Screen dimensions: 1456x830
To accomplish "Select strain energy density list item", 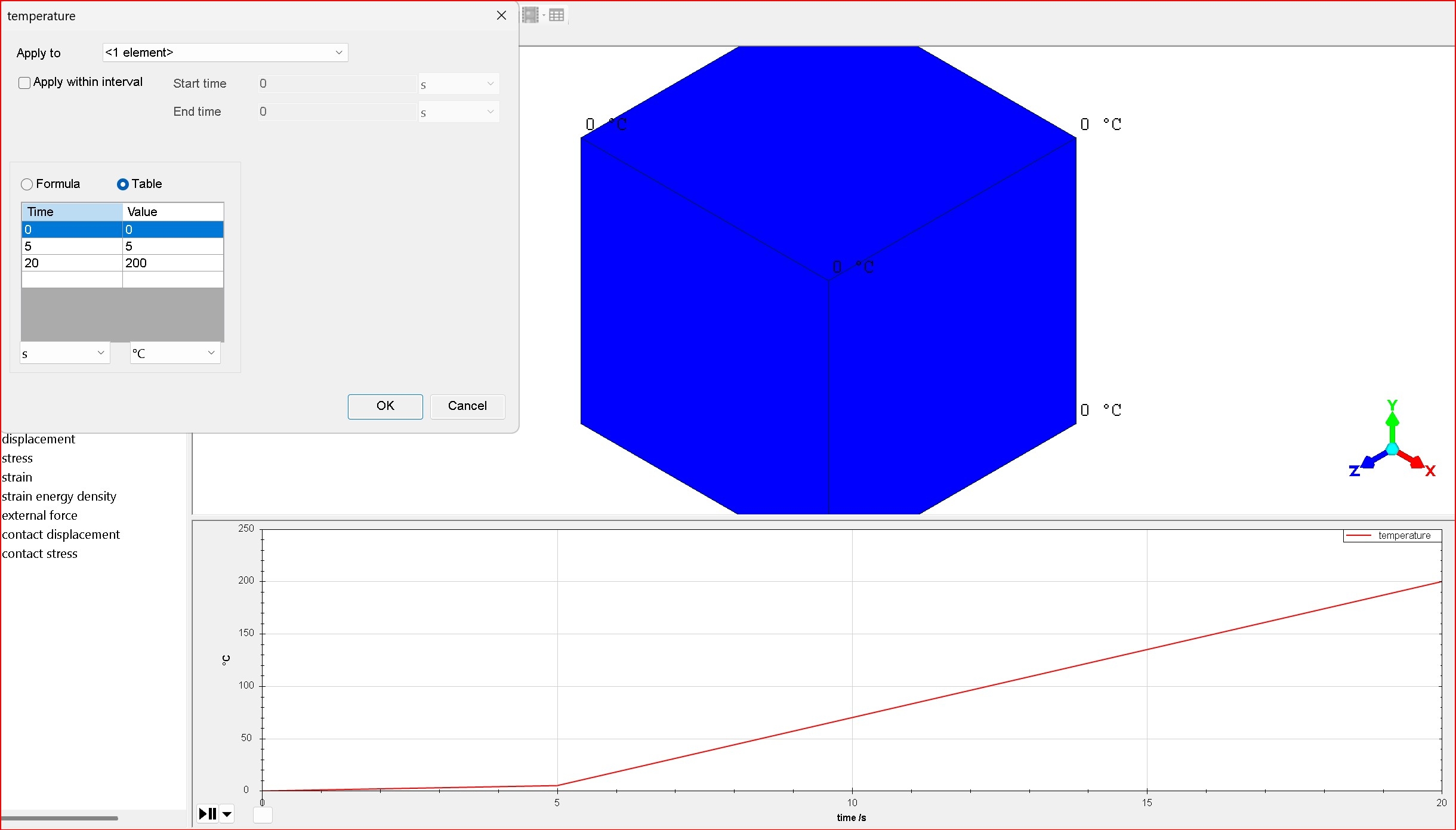I will [x=59, y=496].
